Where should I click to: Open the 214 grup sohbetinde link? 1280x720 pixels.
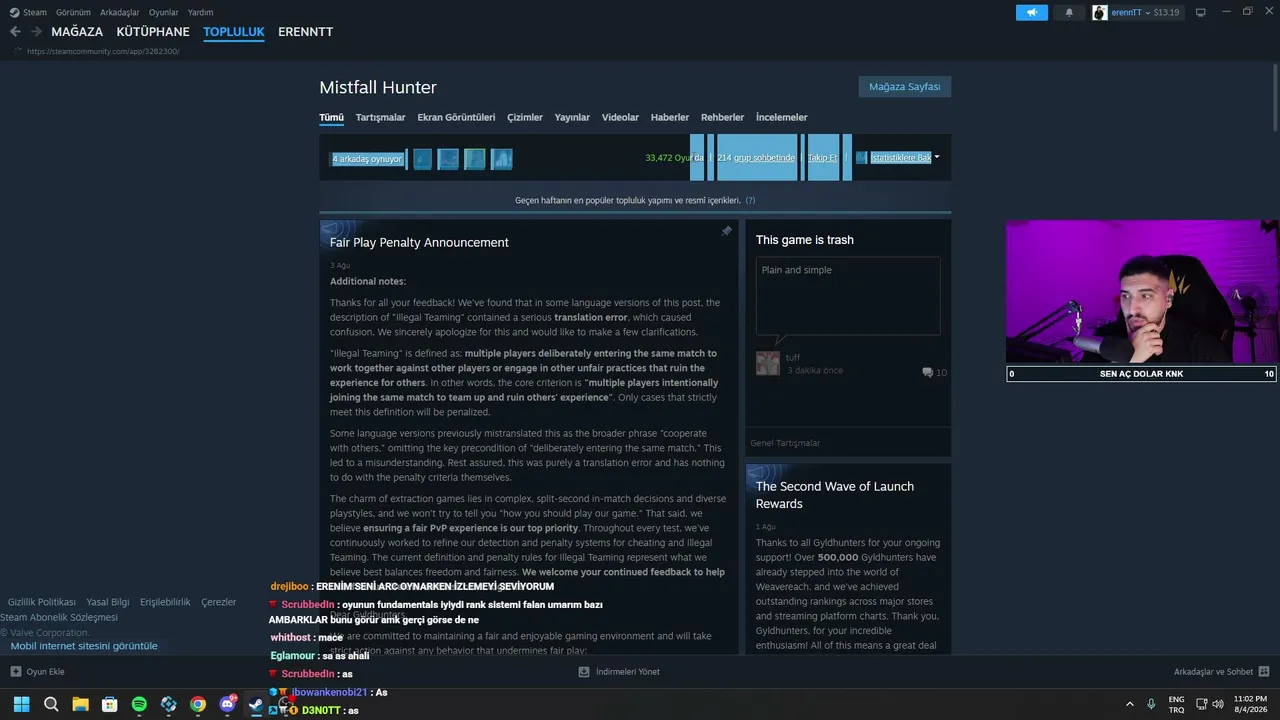(x=757, y=158)
